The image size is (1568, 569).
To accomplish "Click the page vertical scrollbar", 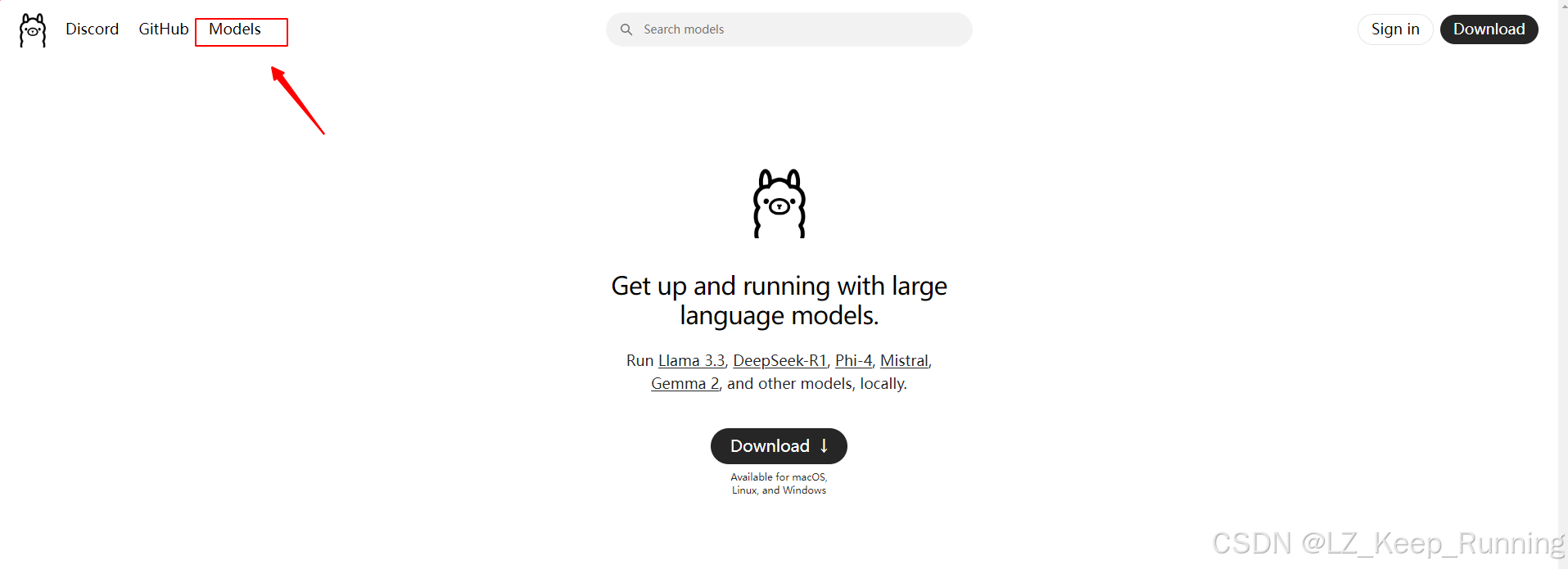I will click(1563, 284).
